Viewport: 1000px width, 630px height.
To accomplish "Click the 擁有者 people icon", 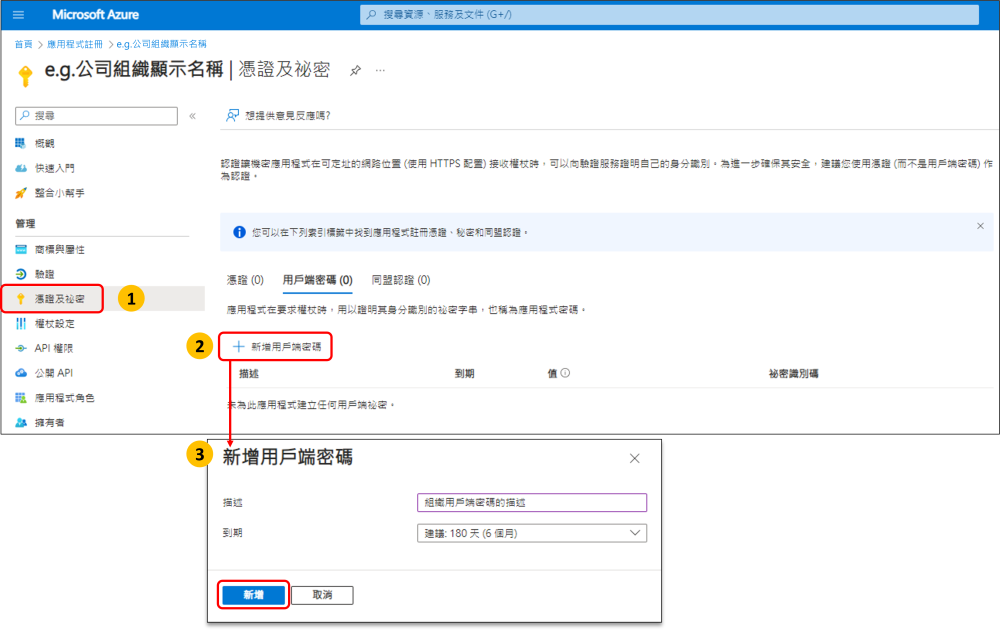I will click(x=20, y=423).
